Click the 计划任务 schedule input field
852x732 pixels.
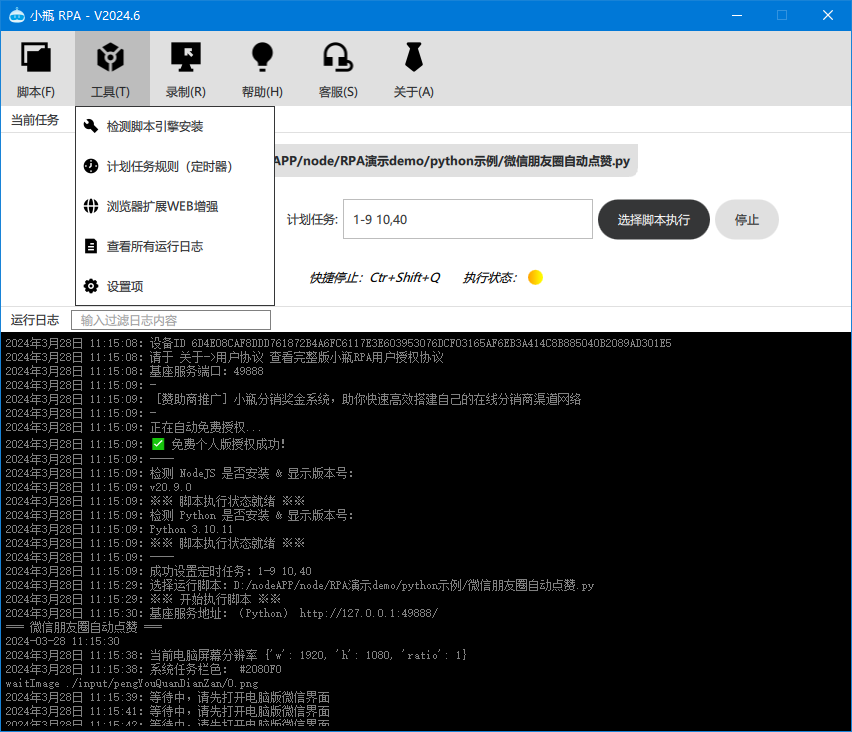468,219
